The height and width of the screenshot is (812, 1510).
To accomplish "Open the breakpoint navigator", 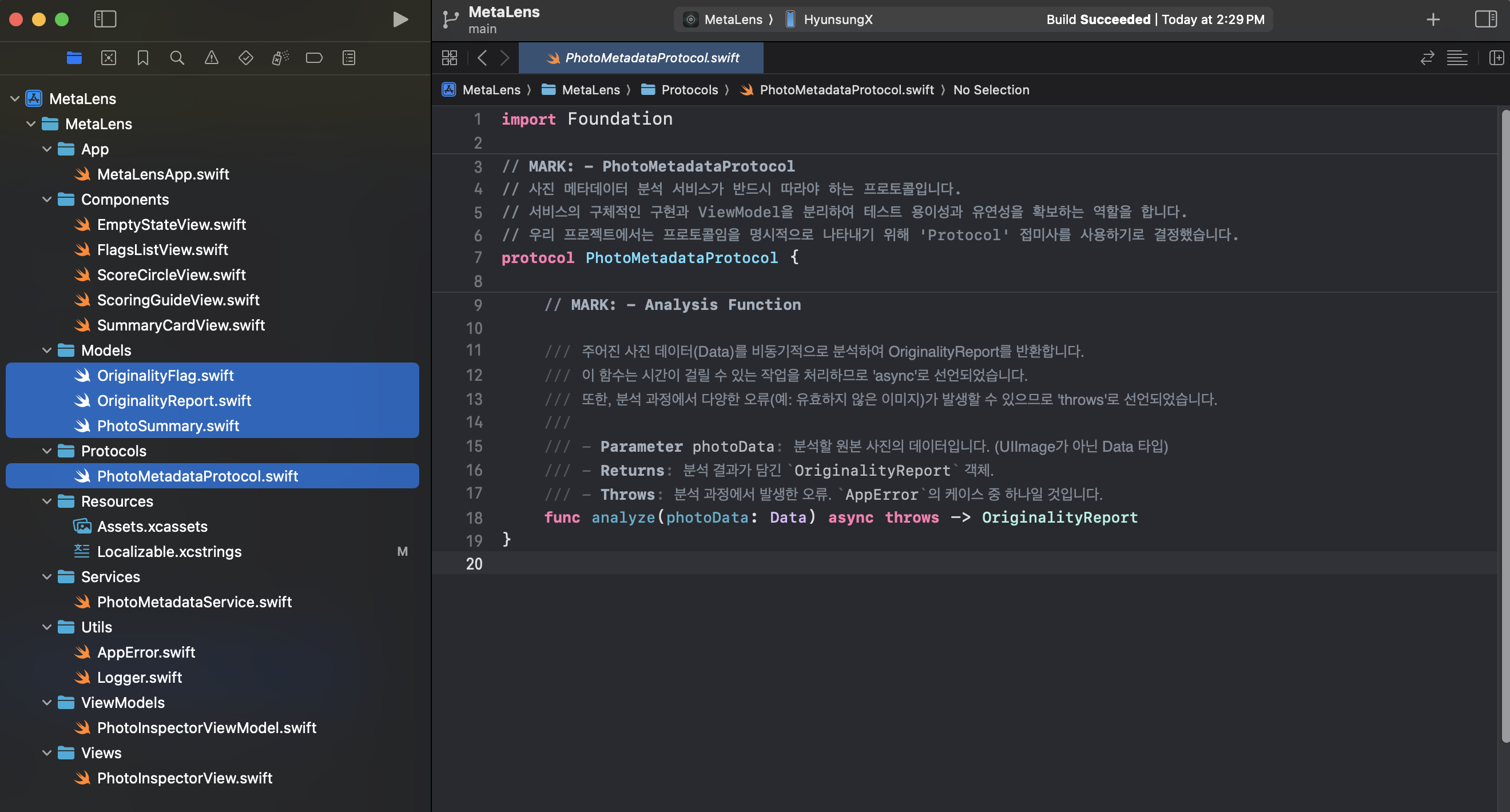I will tap(314, 57).
